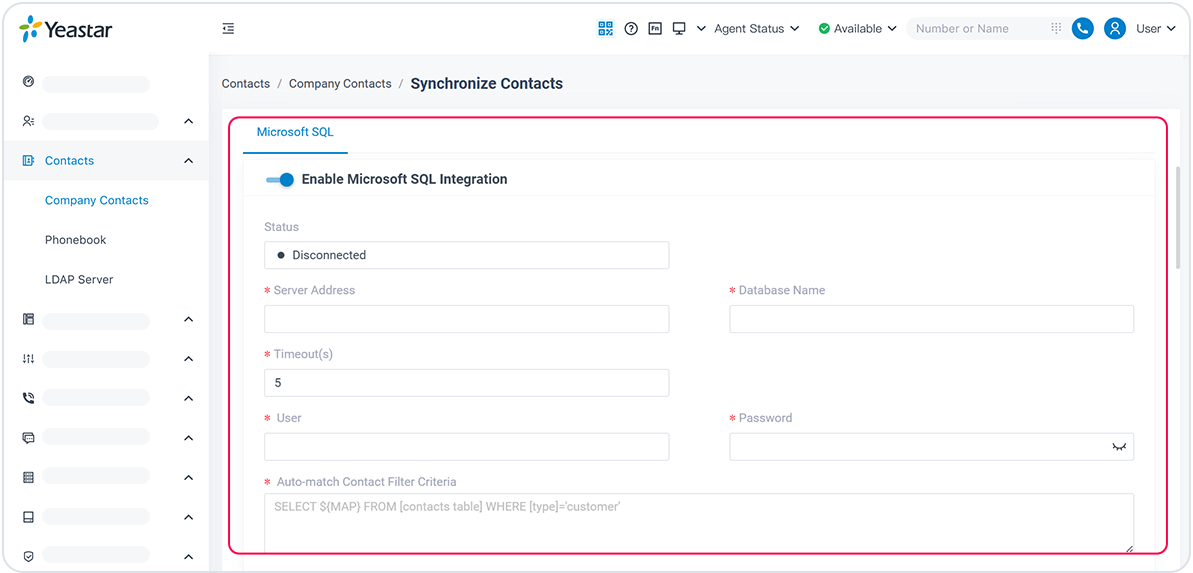Open Contacts in the sidebar menu
This screenshot has width=1193, height=573.
(x=69, y=161)
